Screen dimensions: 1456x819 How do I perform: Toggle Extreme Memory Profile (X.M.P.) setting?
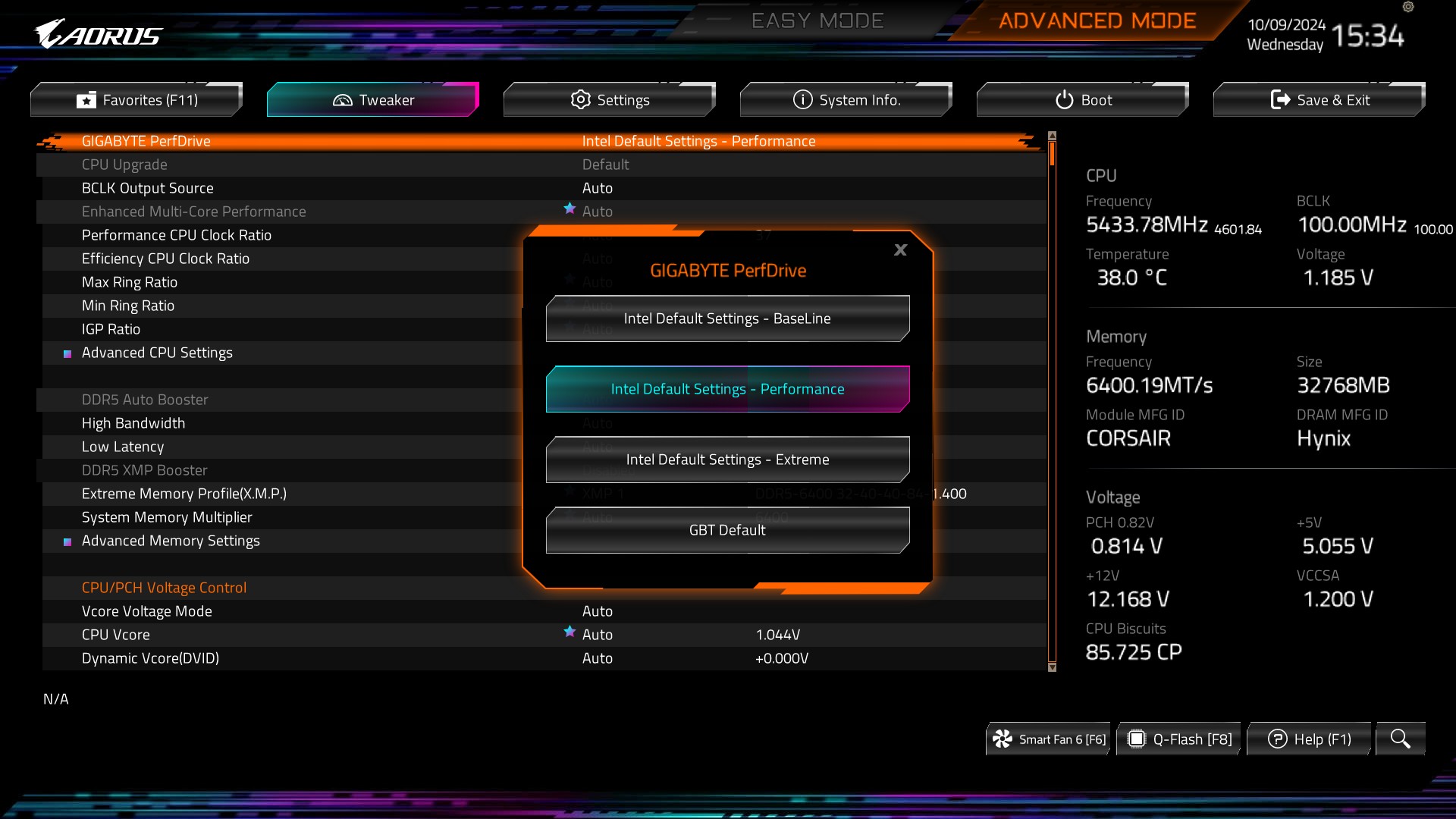coord(184,493)
